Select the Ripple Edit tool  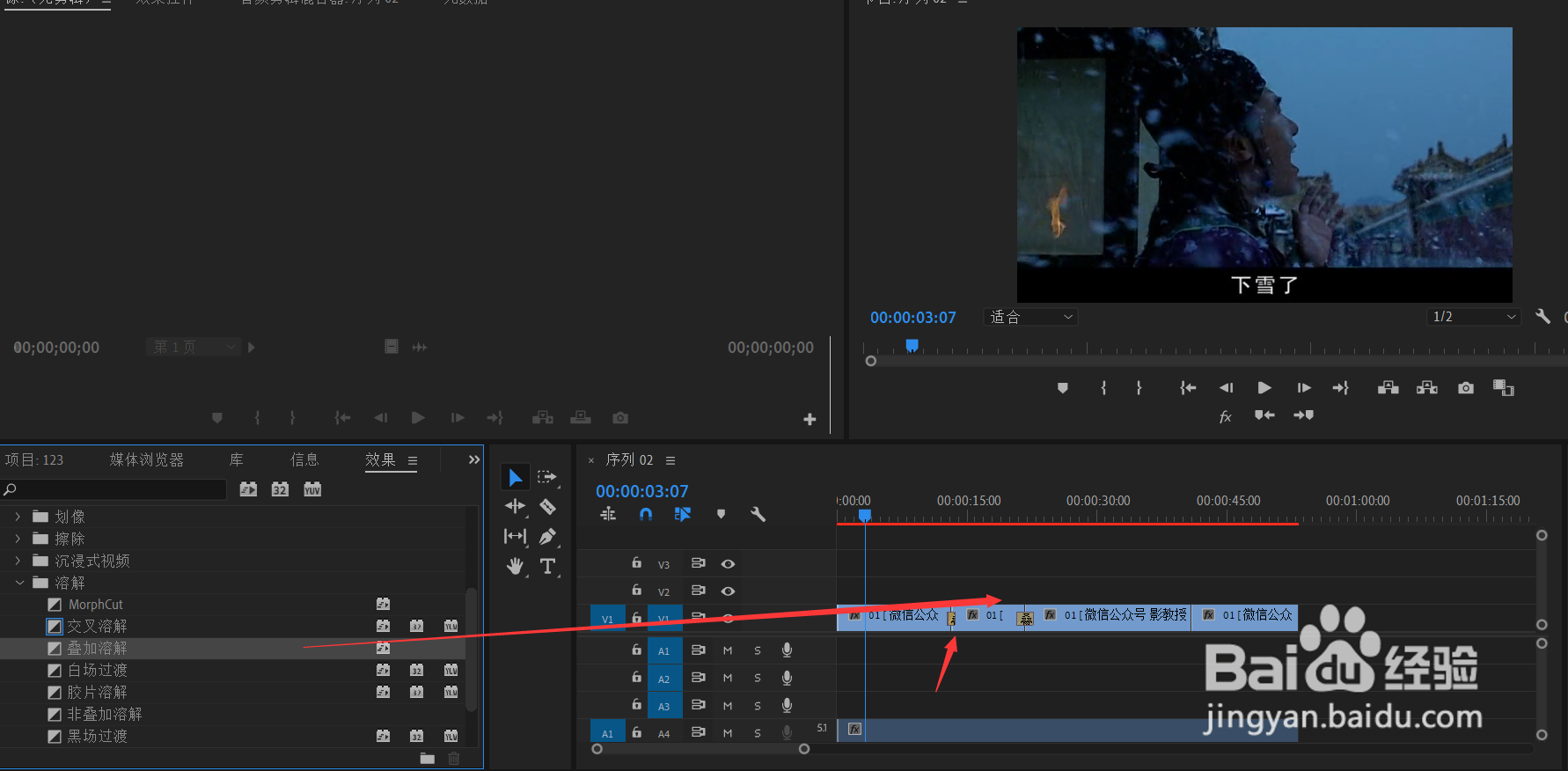coord(516,506)
